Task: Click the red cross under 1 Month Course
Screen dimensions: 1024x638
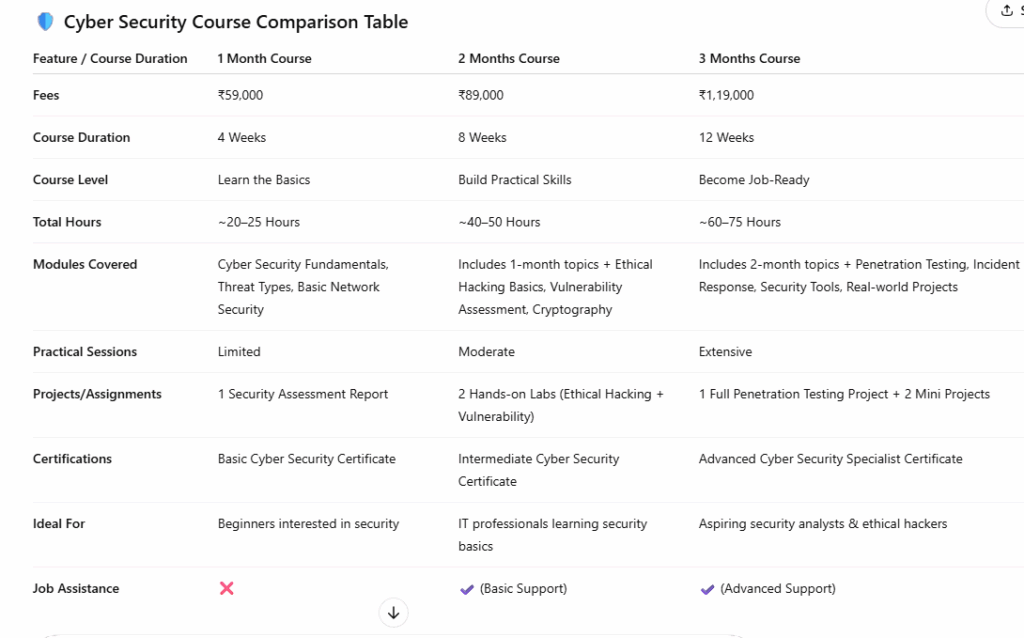Action: [x=227, y=588]
